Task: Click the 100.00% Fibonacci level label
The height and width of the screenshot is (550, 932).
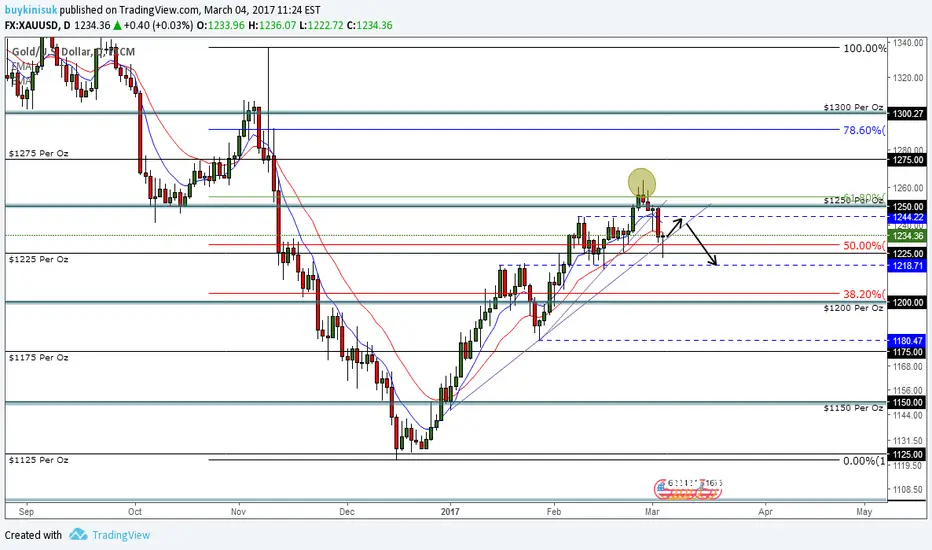Action: point(864,48)
